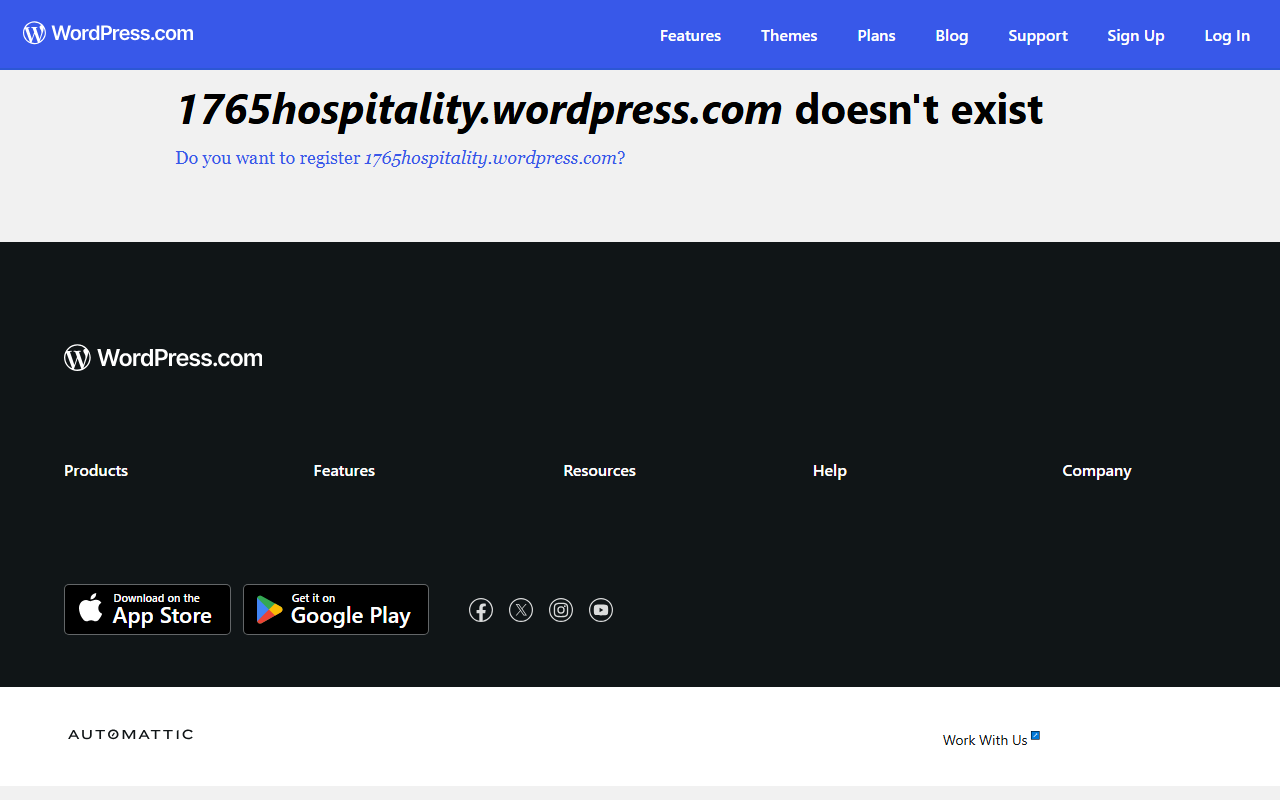
Task: Click the Automattic logo
Action: pyautogui.click(x=130, y=734)
